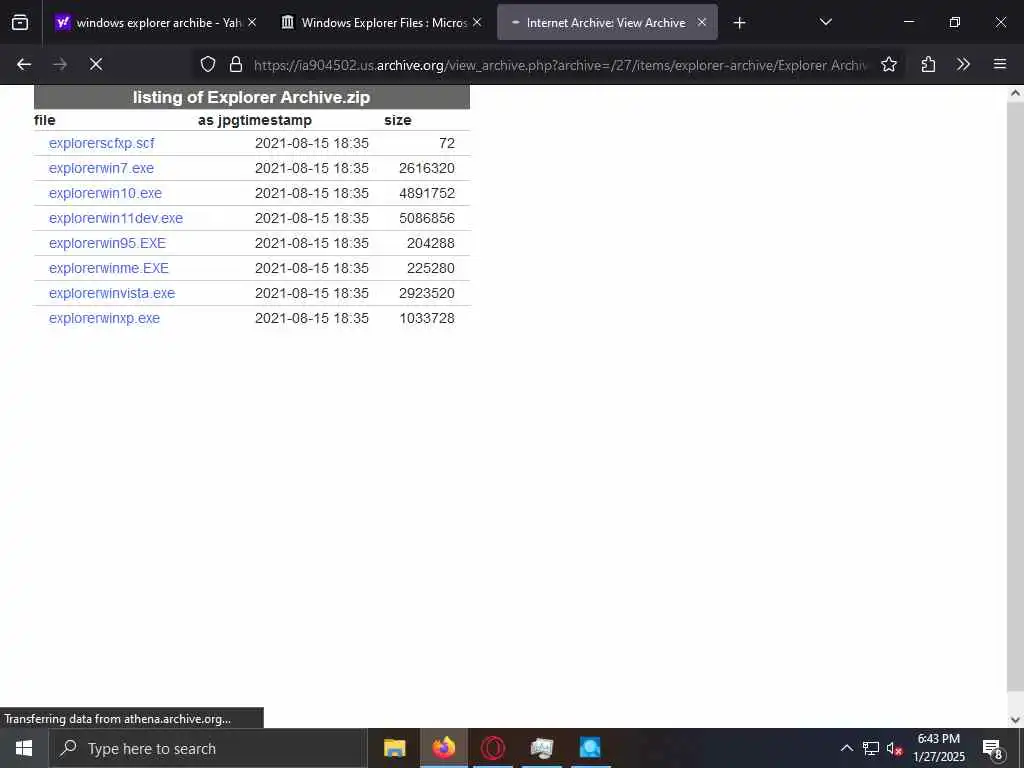Viewport: 1024px width, 768px height.
Task: Stop loading the page
Action: click(x=96, y=64)
